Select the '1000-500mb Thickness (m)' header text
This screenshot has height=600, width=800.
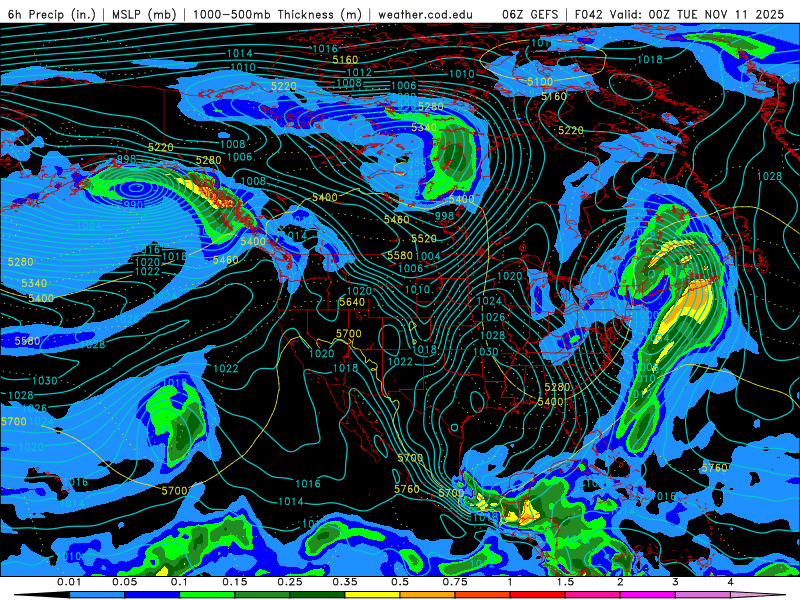click(x=277, y=14)
